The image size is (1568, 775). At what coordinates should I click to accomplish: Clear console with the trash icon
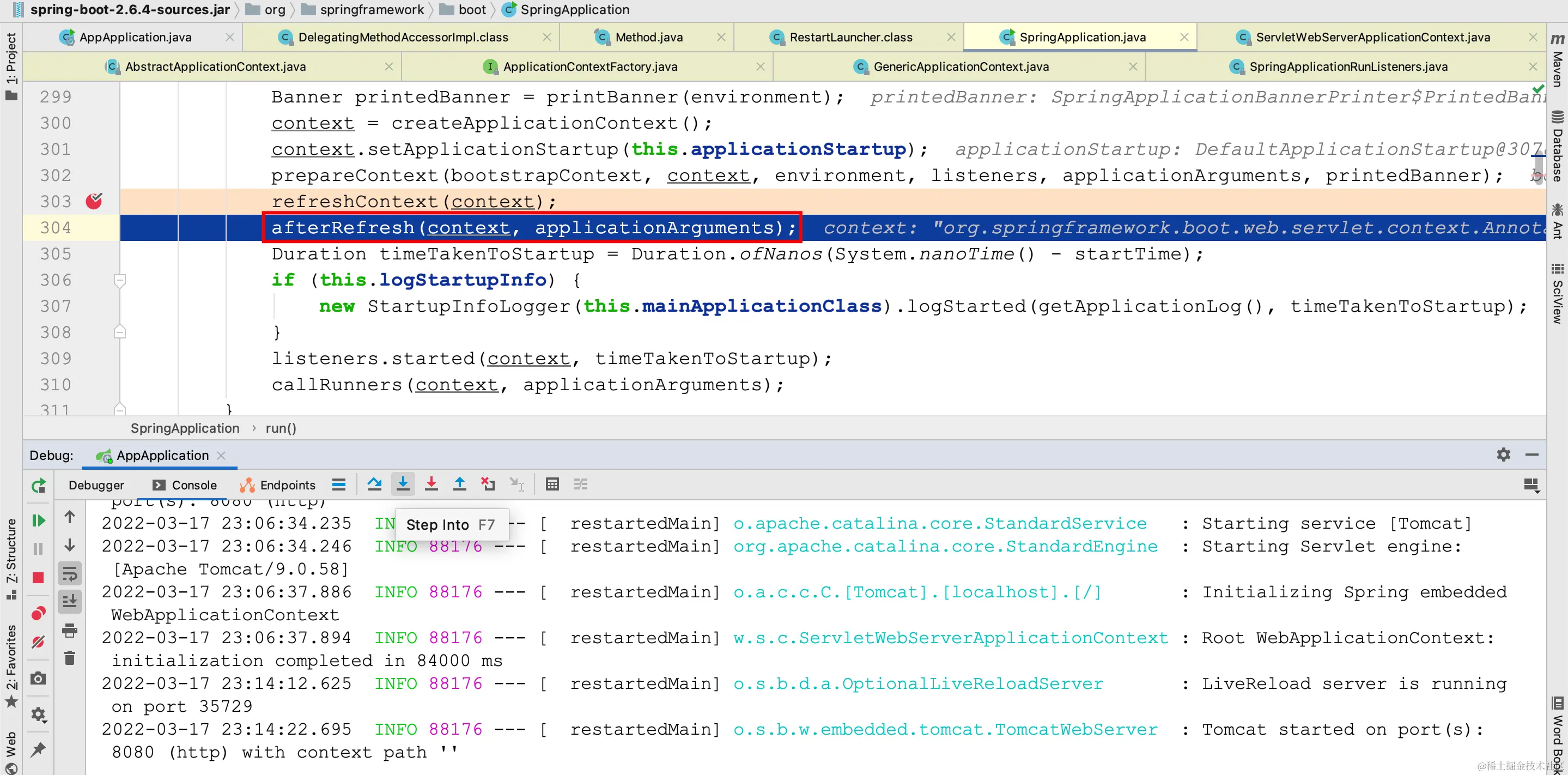(70, 658)
